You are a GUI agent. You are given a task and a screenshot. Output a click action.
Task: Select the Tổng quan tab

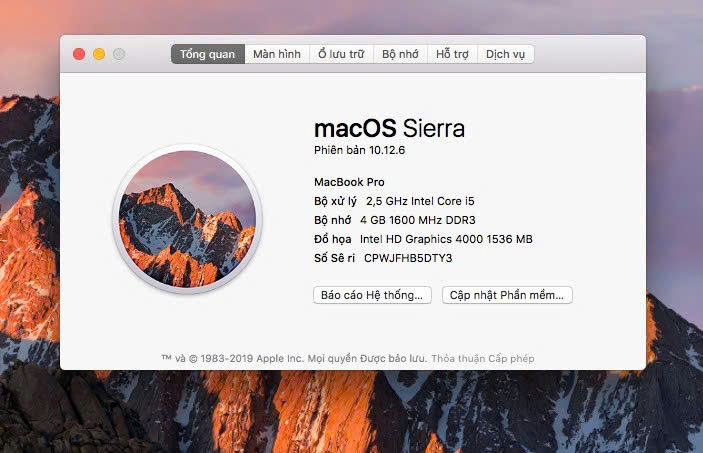pos(208,54)
